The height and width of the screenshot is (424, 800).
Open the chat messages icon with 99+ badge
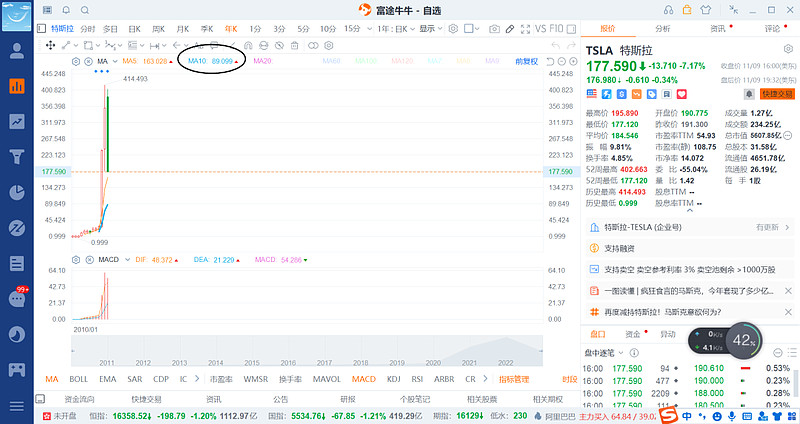coord(17,298)
